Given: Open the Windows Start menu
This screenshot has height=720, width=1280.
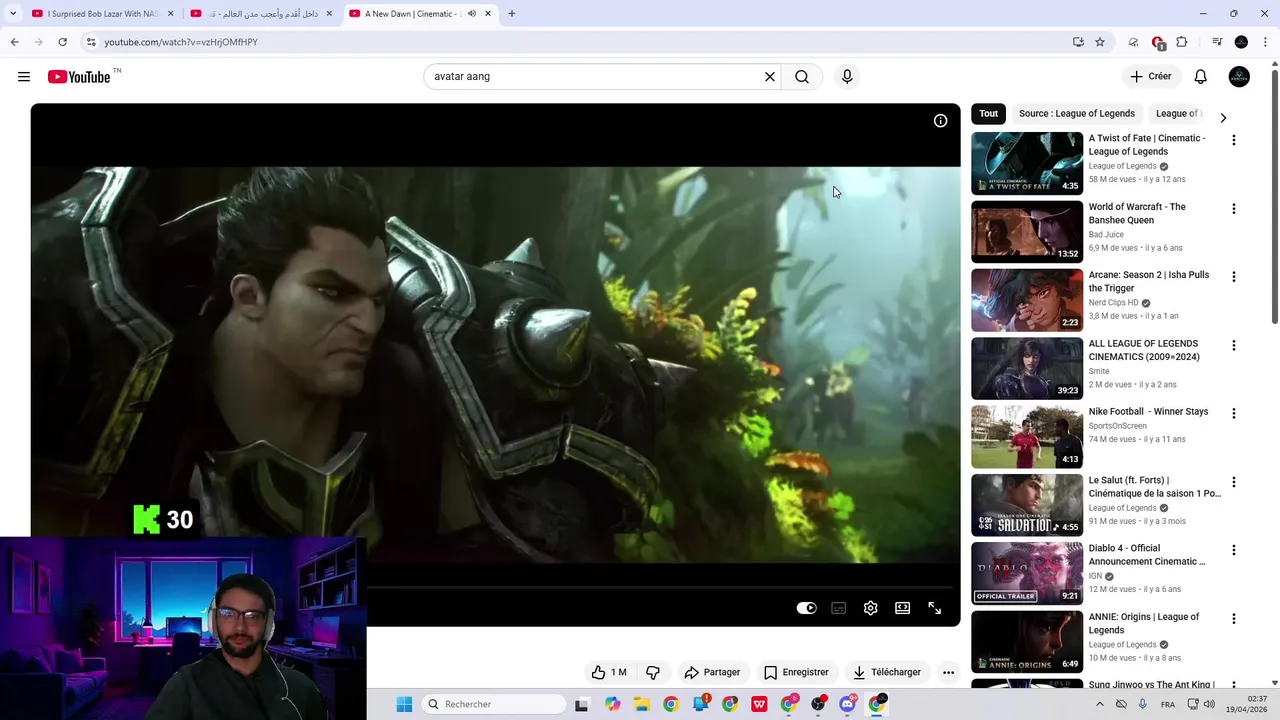Looking at the screenshot, I should click(404, 704).
